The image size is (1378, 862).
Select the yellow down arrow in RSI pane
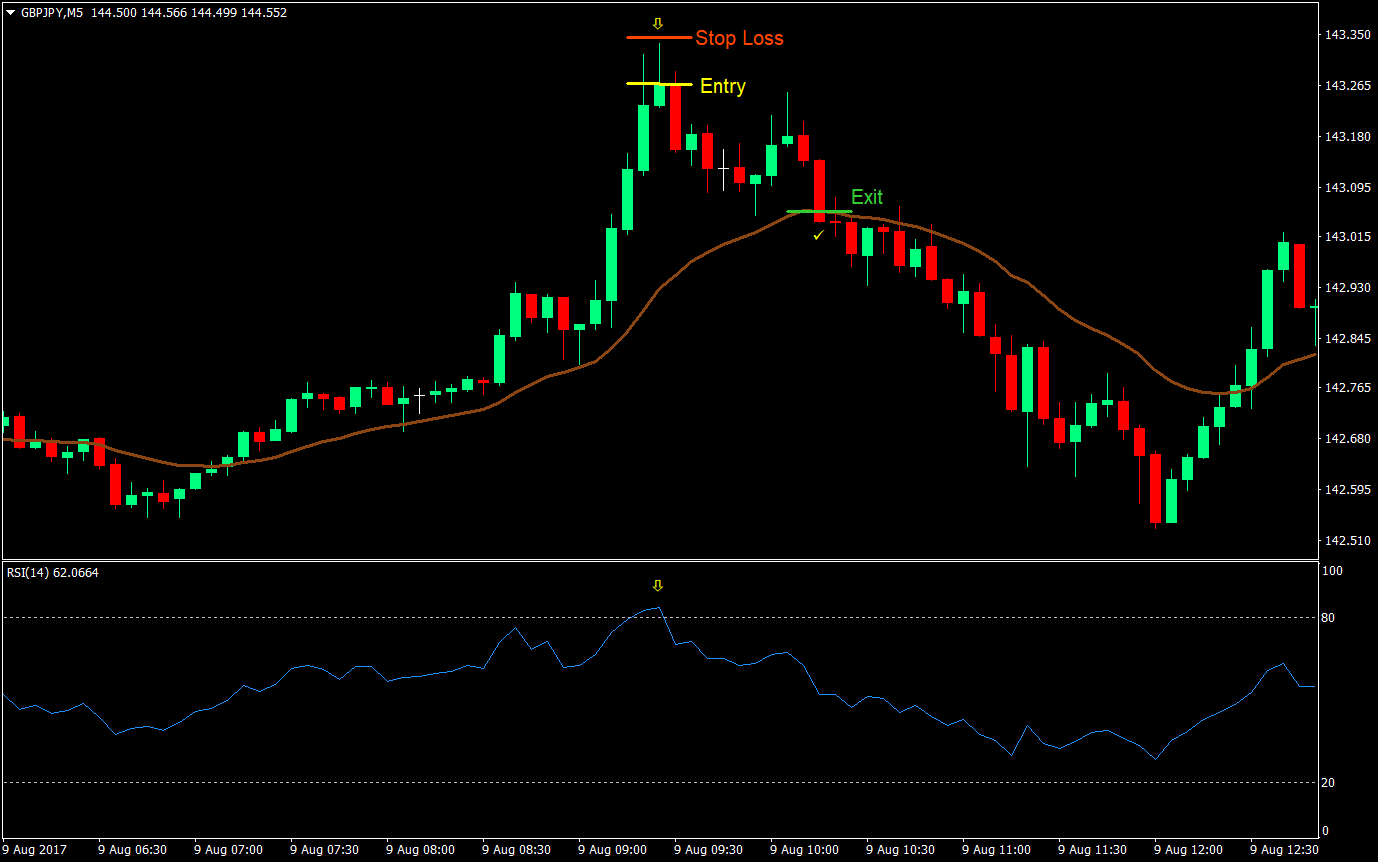pos(658,585)
